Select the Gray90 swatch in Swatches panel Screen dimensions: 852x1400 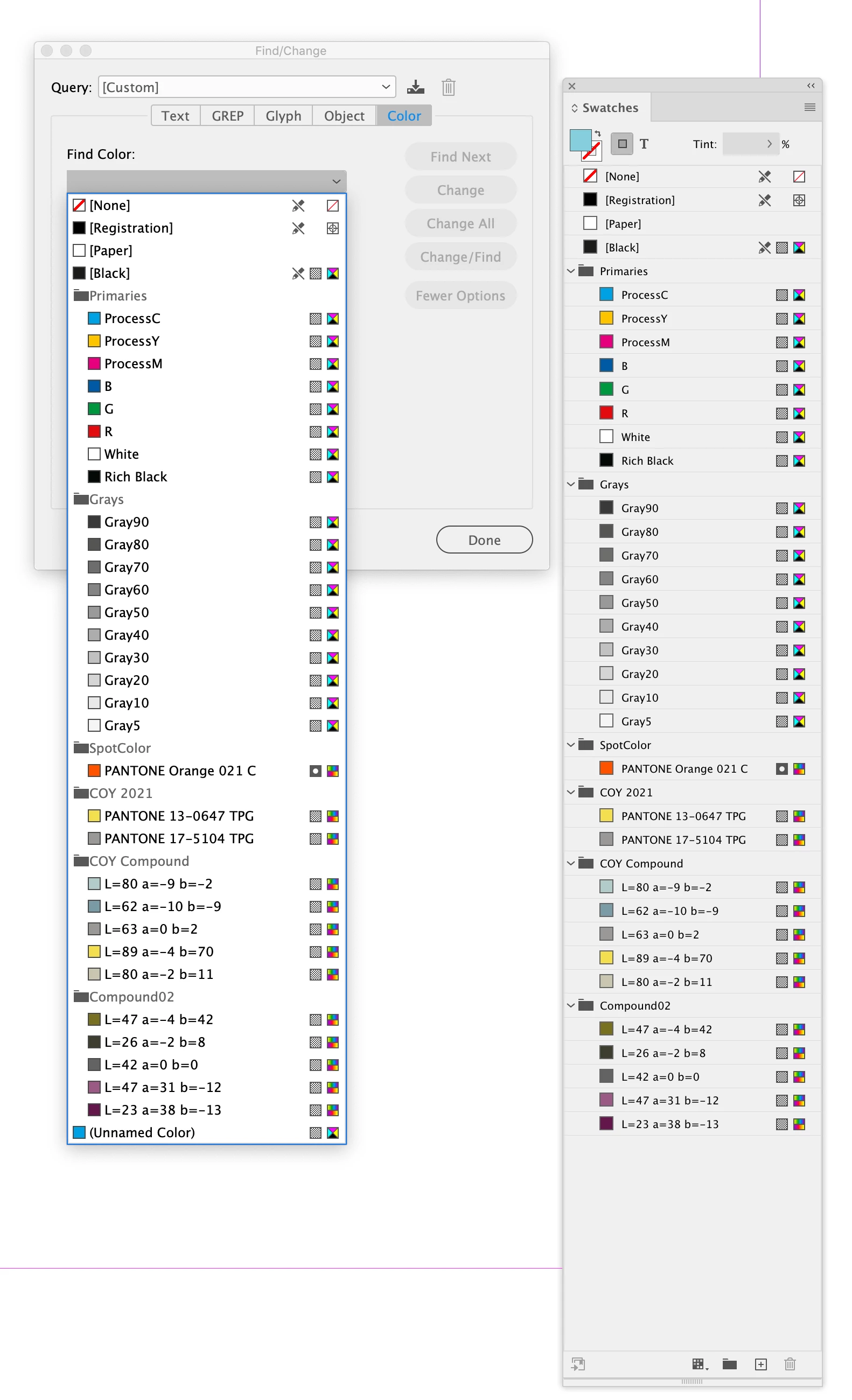692,508
